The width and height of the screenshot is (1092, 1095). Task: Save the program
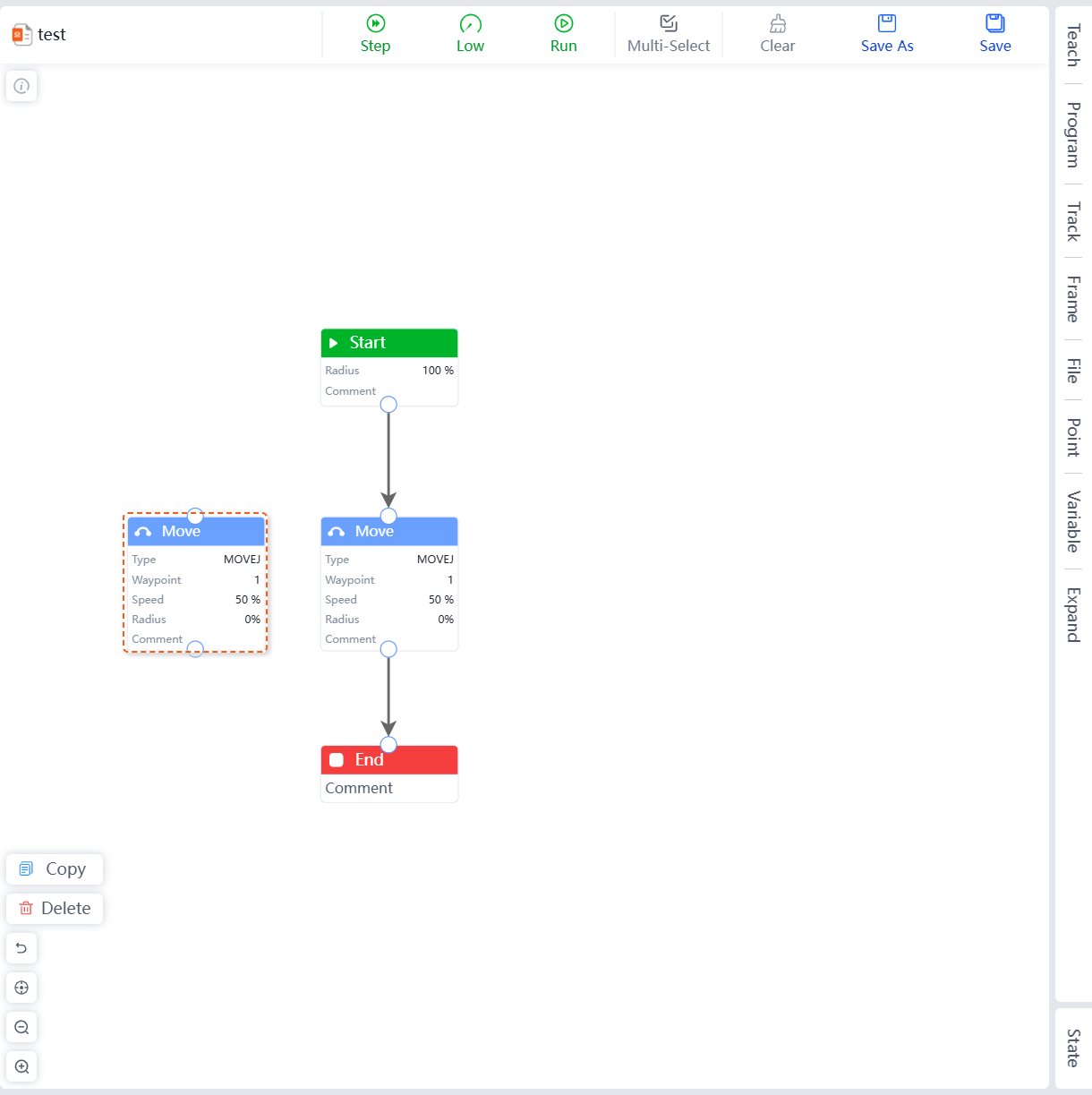[994, 24]
